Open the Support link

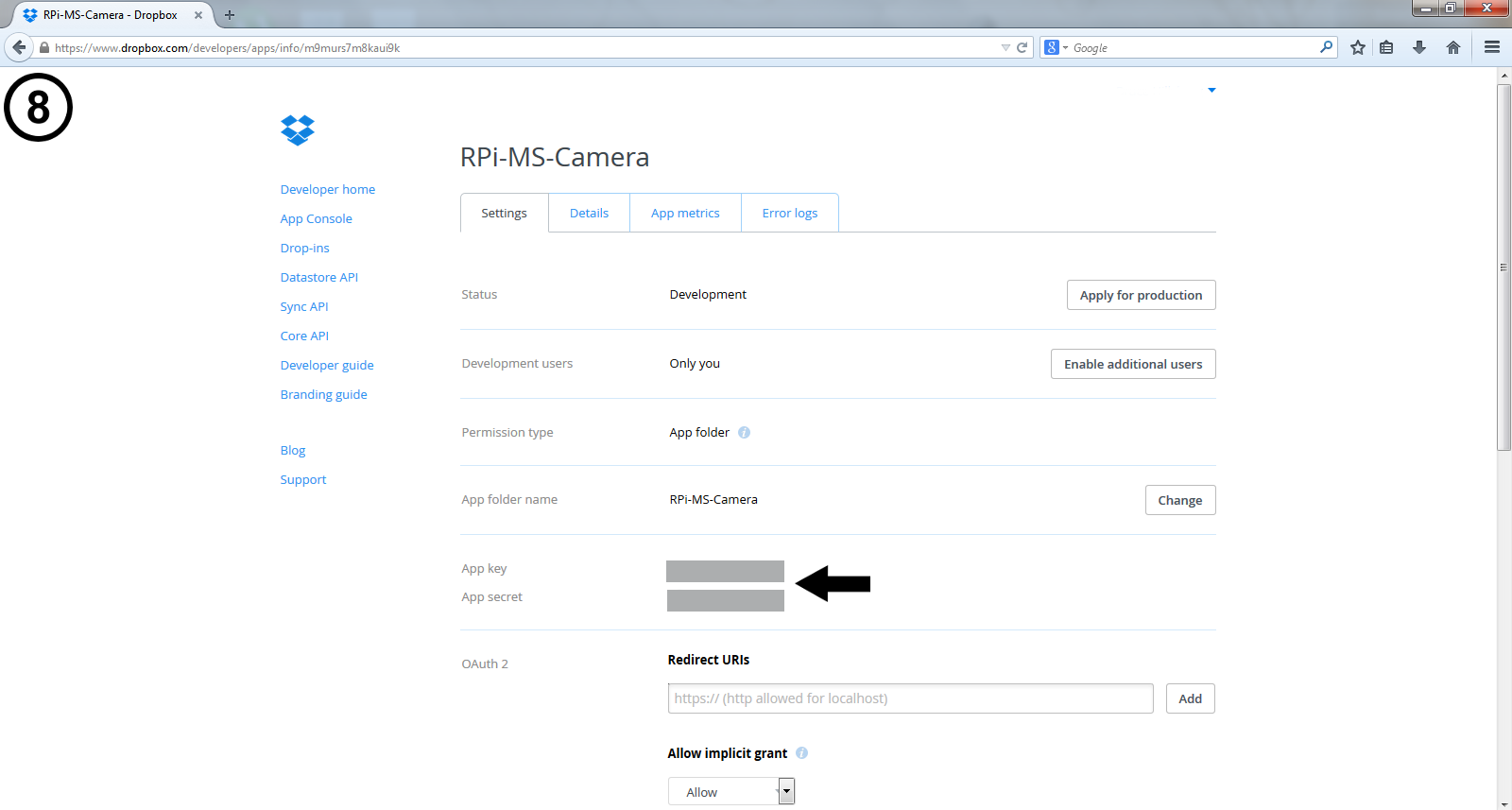coord(303,480)
